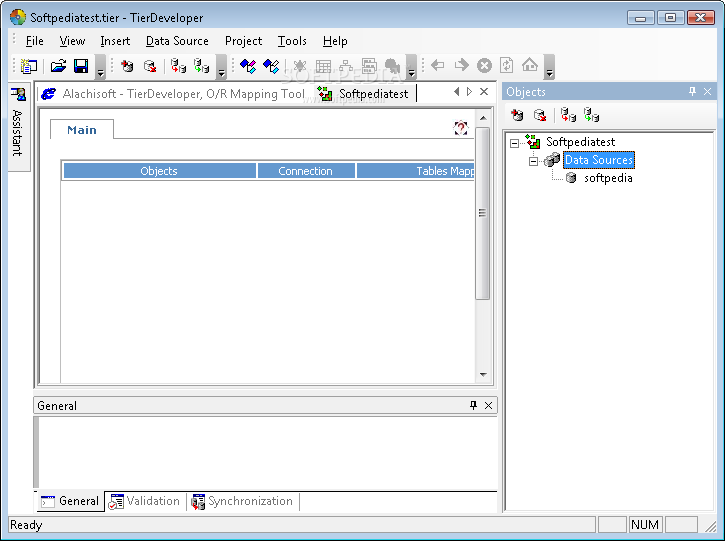Select the softpedia data source item
The width and height of the screenshot is (725, 541).
tap(608, 178)
